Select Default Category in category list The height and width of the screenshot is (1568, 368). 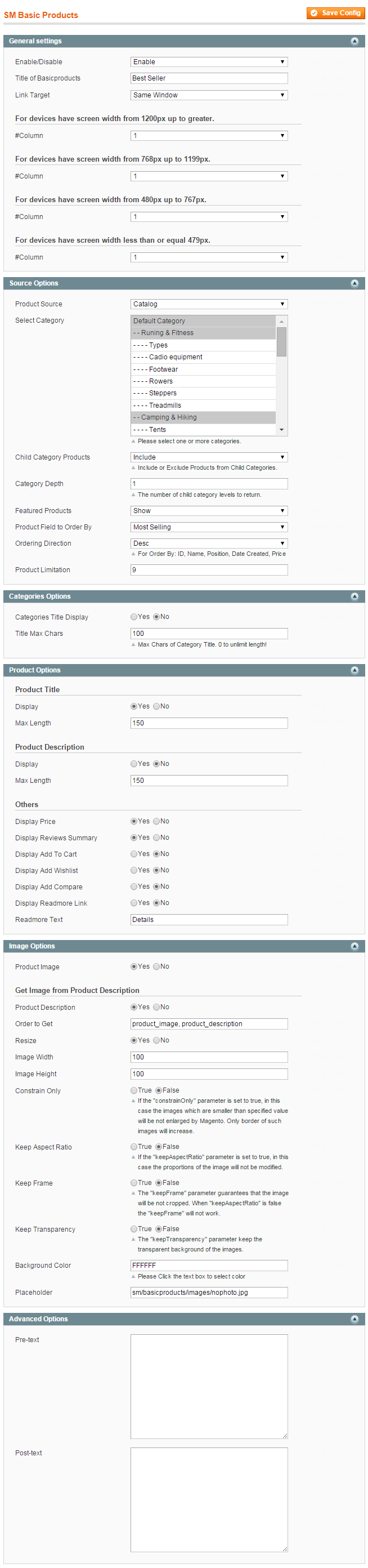click(203, 322)
